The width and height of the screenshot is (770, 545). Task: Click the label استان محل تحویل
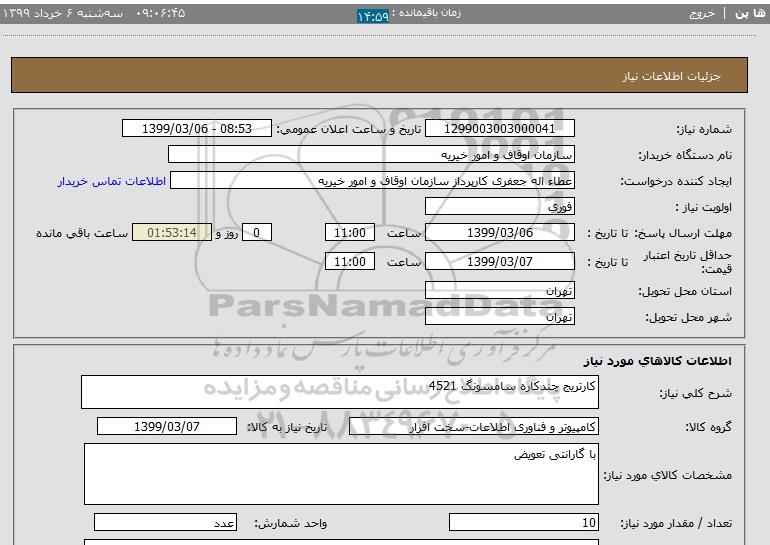click(x=685, y=292)
